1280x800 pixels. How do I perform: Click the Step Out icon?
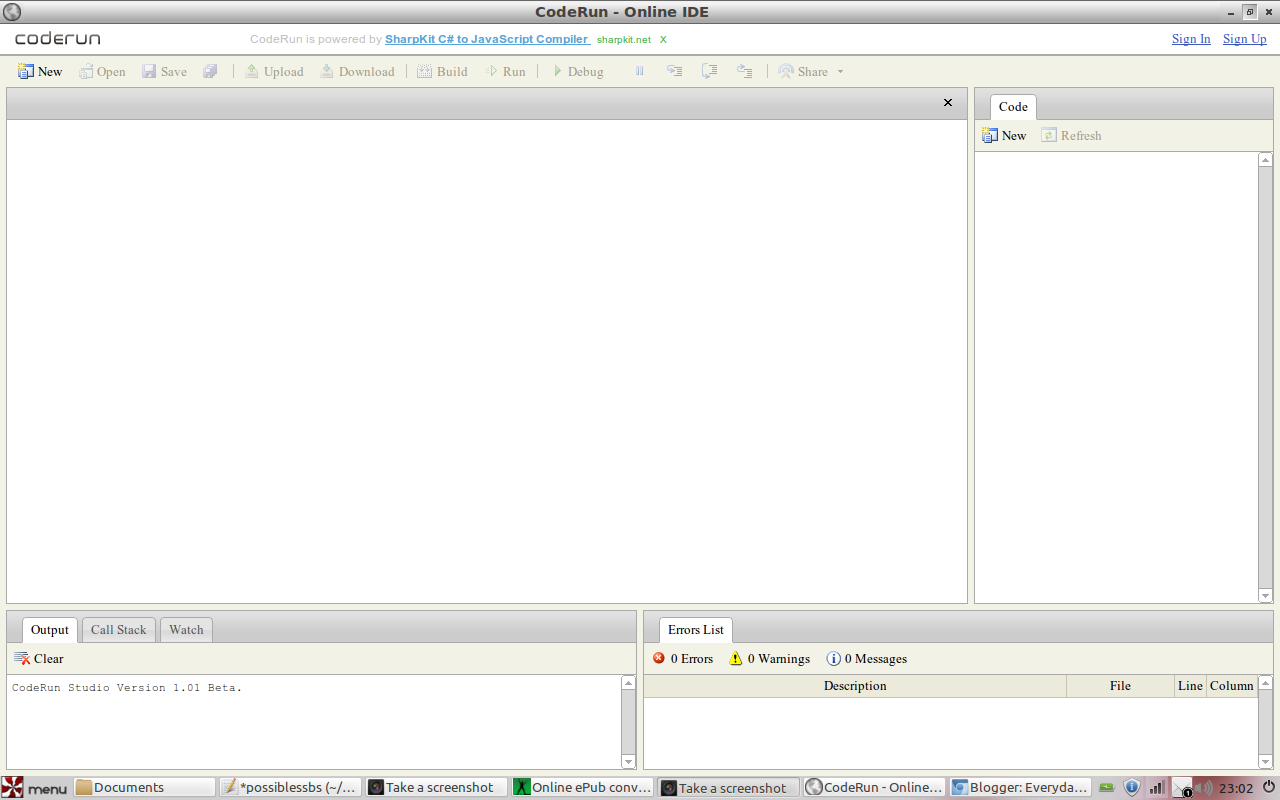coord(745,71)
